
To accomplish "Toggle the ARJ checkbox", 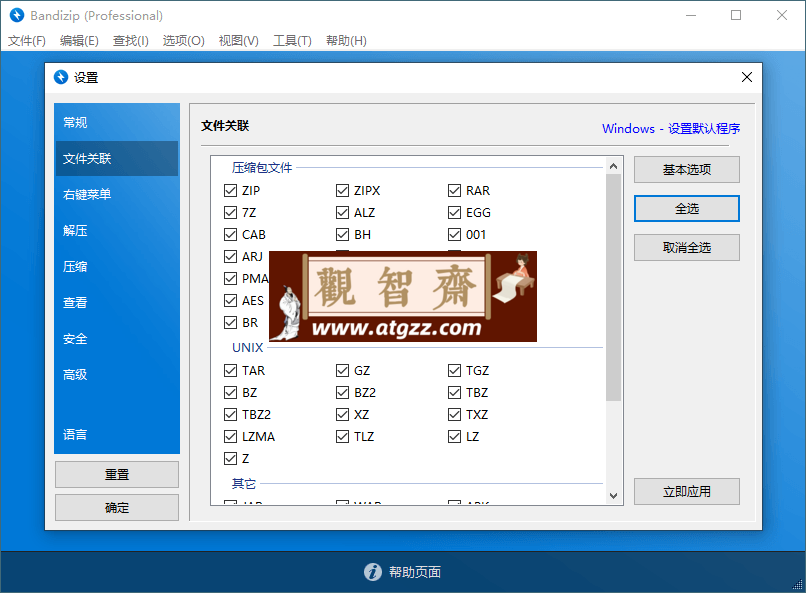I will [x=230, y=256].
